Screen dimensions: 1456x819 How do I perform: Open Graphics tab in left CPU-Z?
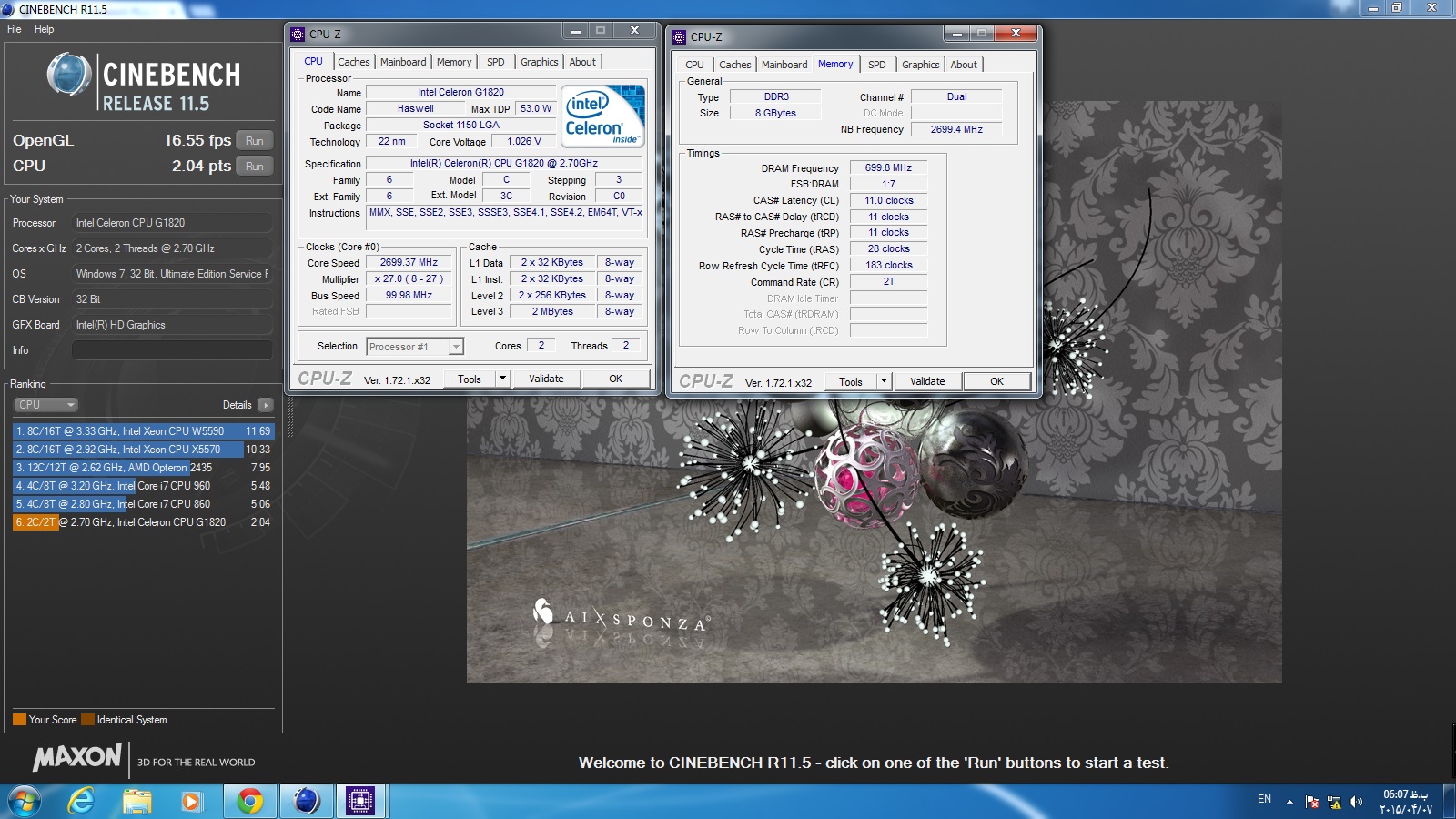540,62
